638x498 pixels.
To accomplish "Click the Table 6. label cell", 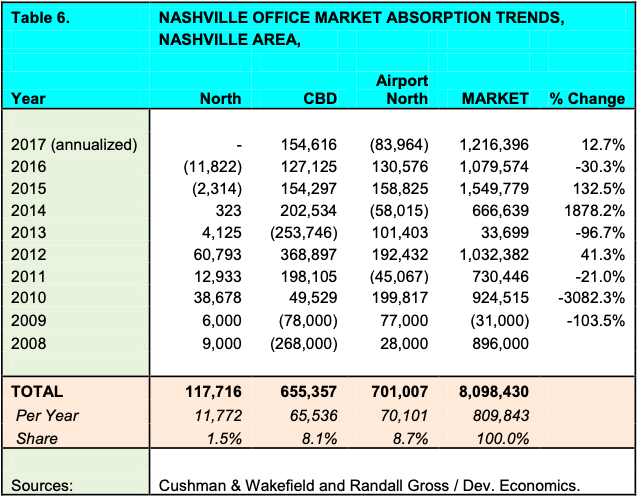I will [41, 17].
